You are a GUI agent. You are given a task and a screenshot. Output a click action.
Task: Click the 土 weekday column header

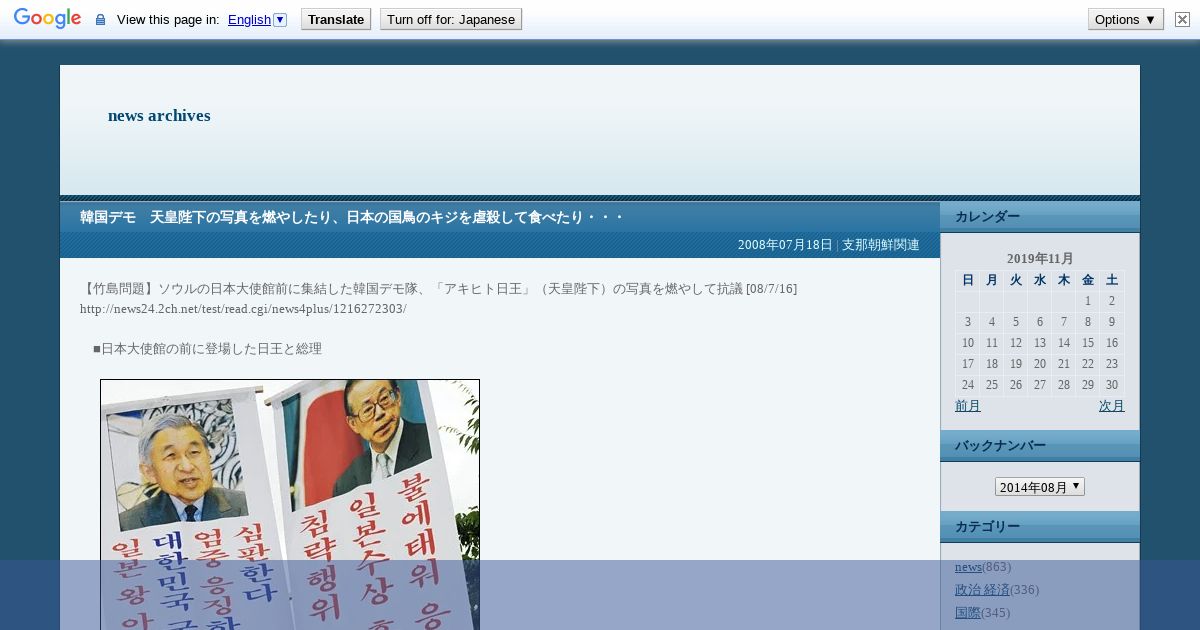coord(1112,280)
